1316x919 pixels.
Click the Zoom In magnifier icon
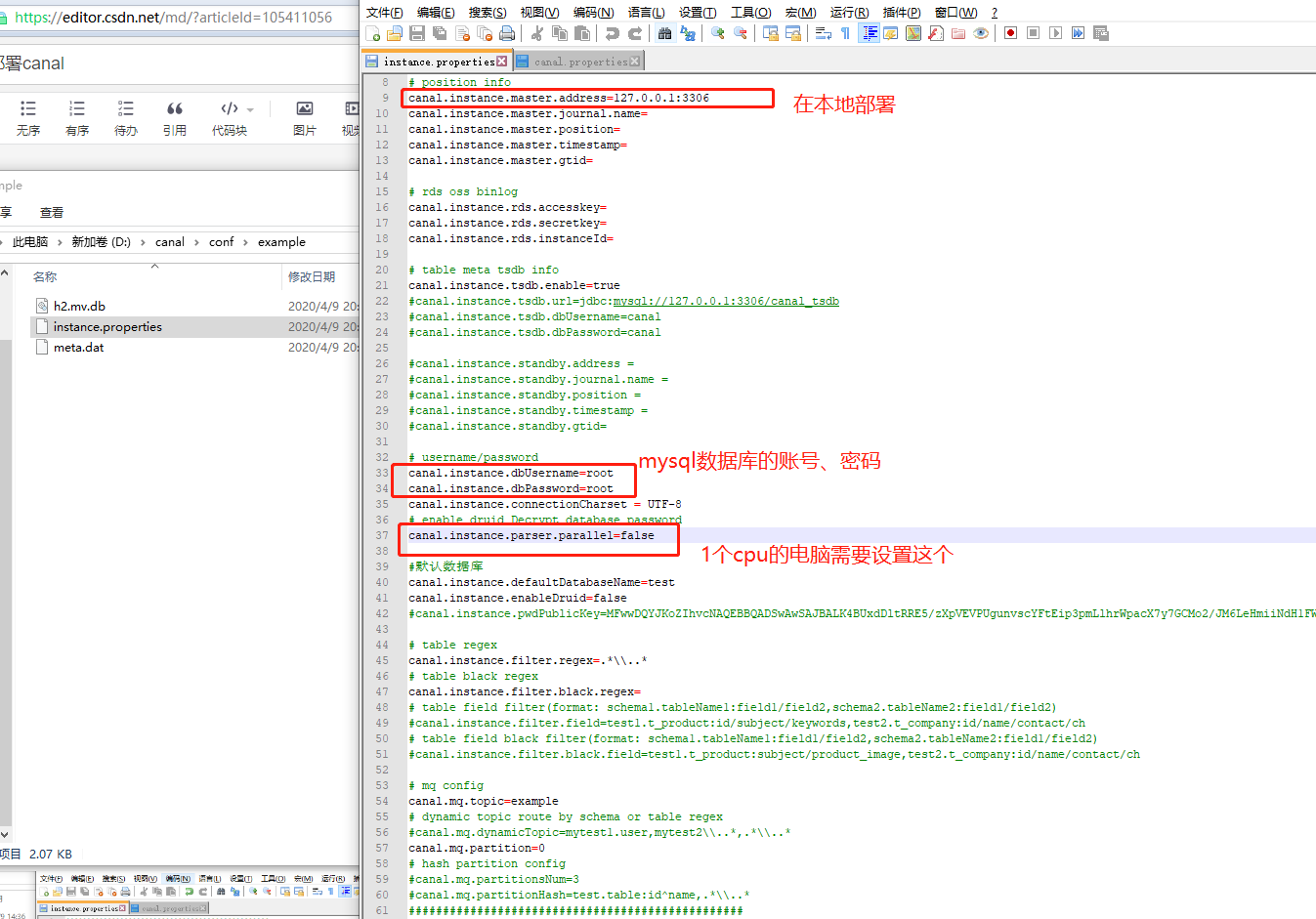(717, 33)
